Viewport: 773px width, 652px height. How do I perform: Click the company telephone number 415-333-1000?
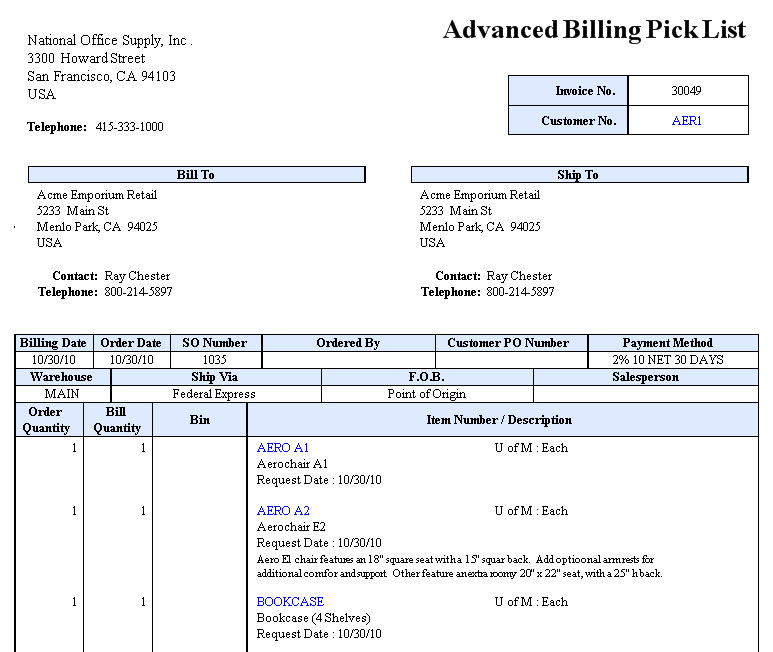click(x=129, y=127)
